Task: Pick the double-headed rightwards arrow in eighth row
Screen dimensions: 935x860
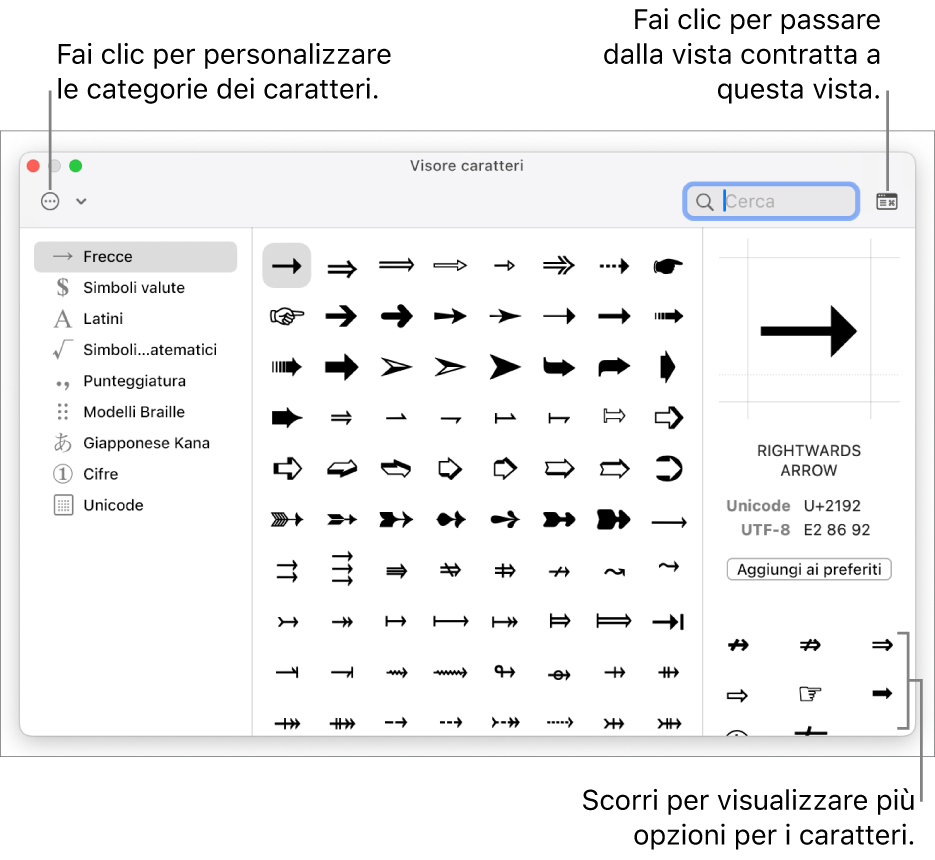Action: point(342,622)
